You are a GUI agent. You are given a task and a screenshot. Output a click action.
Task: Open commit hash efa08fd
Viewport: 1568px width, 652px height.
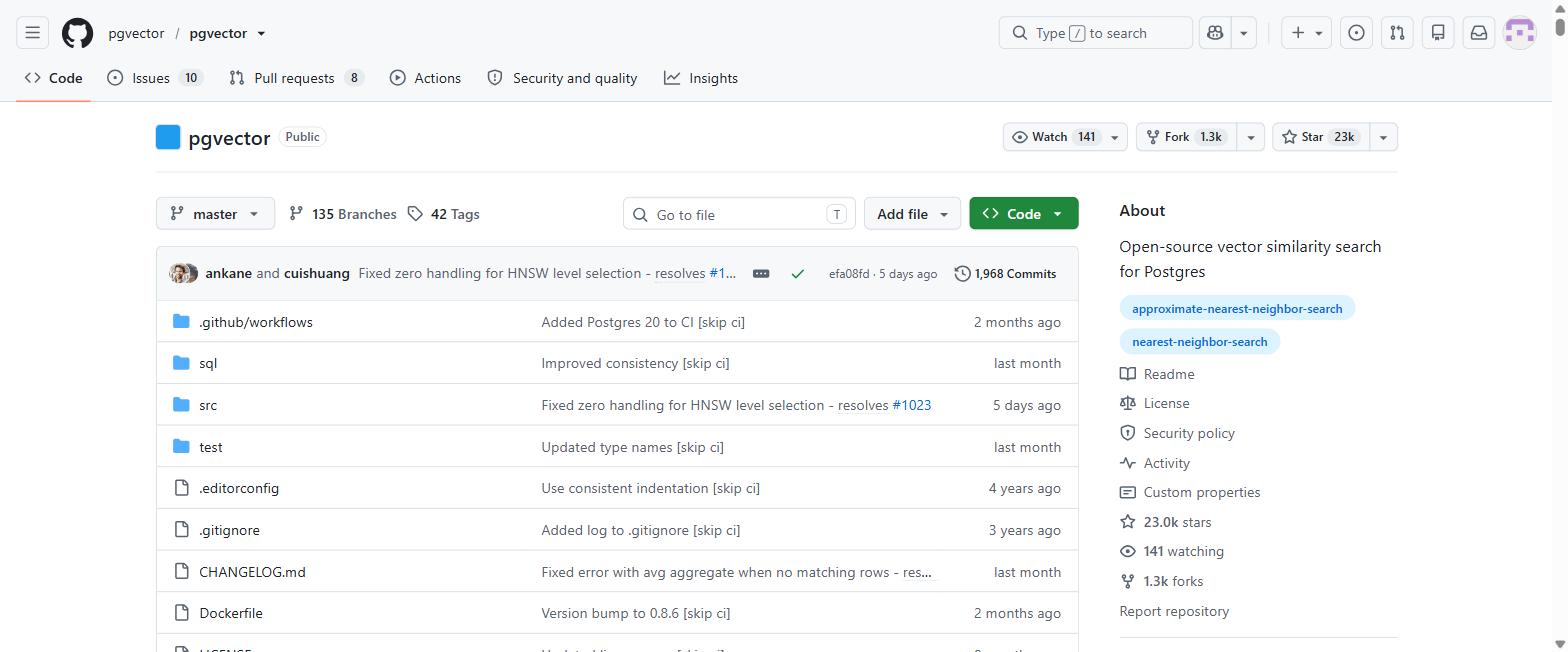tap(849, 274)
